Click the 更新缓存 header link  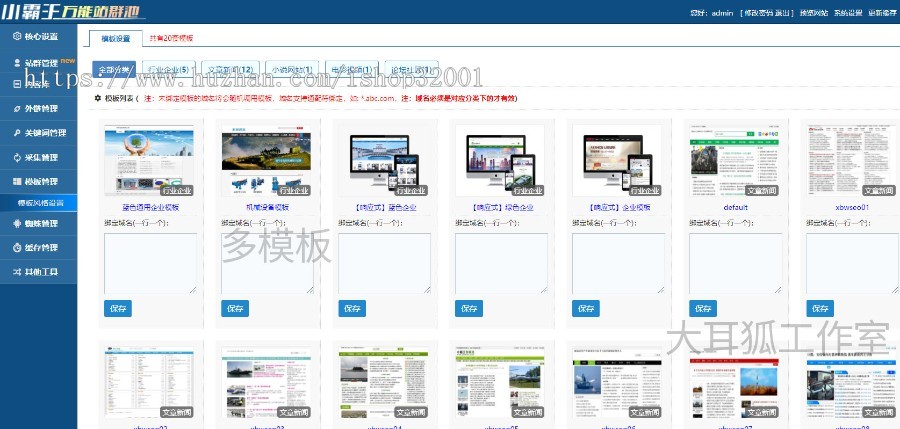pos(881,13)
